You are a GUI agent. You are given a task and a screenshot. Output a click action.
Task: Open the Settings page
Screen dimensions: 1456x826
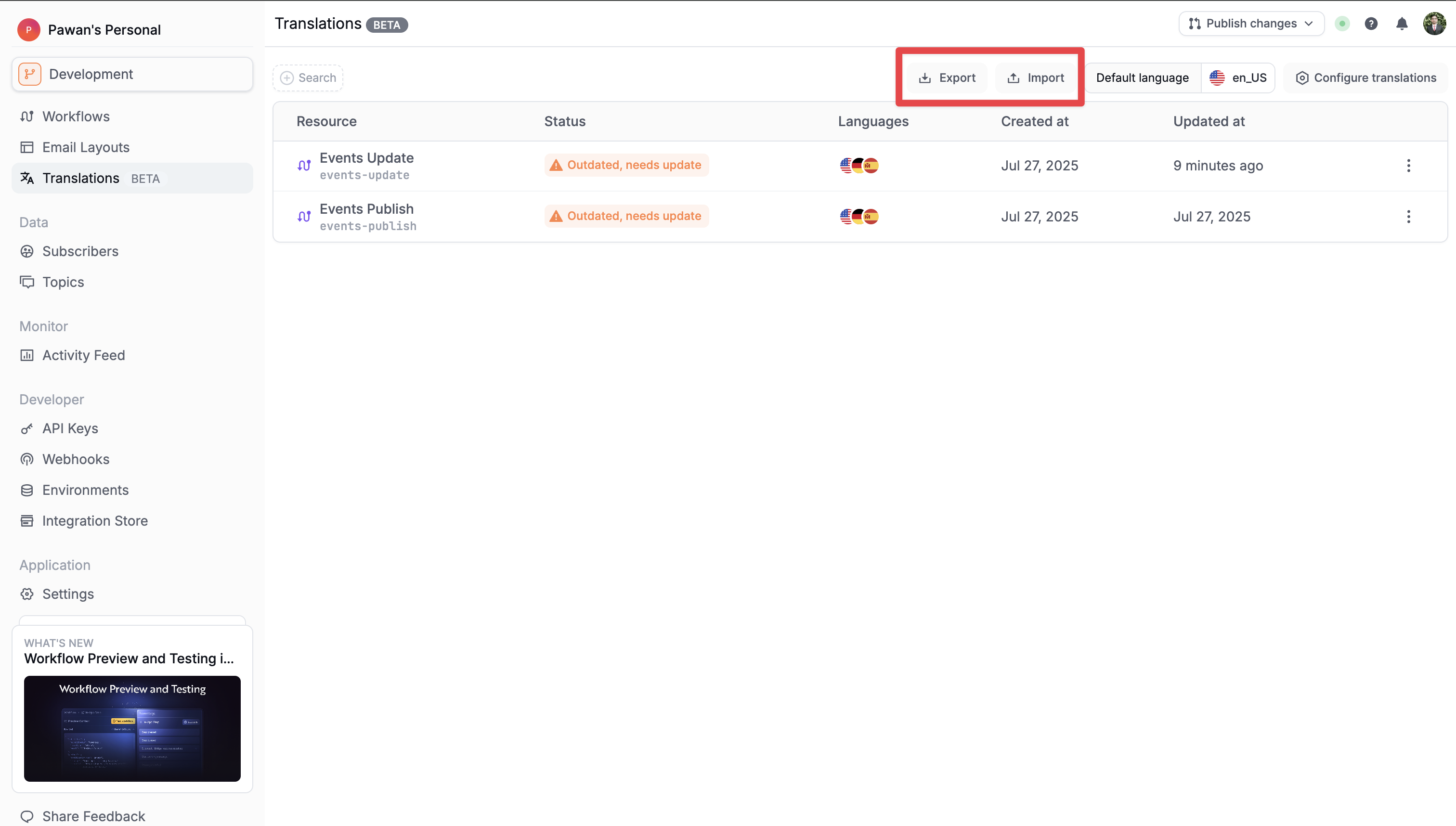click(x=68, y=594)
